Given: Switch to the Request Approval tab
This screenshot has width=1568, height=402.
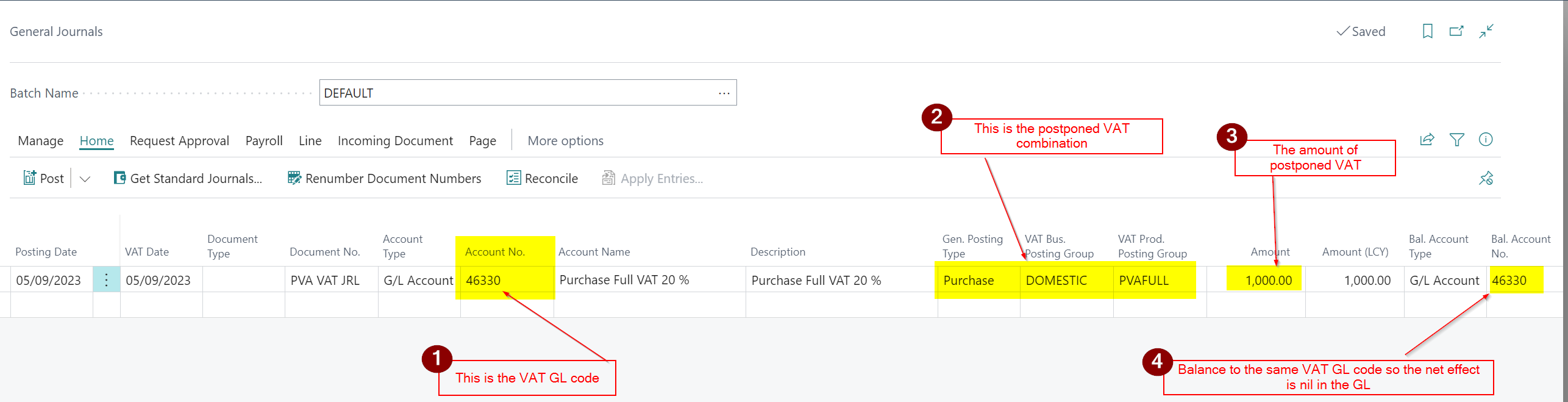Looking at the screenshot, I should coord(179,141).
